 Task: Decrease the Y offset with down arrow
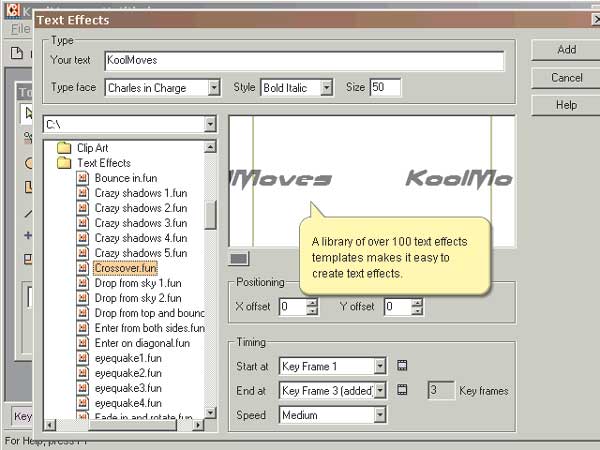coord(417,311)
